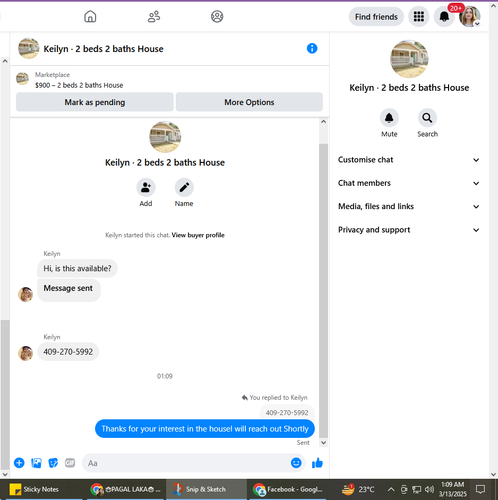Attach a file with the photo icon
This screenshot has width=498, height=500.
point(36,463)
